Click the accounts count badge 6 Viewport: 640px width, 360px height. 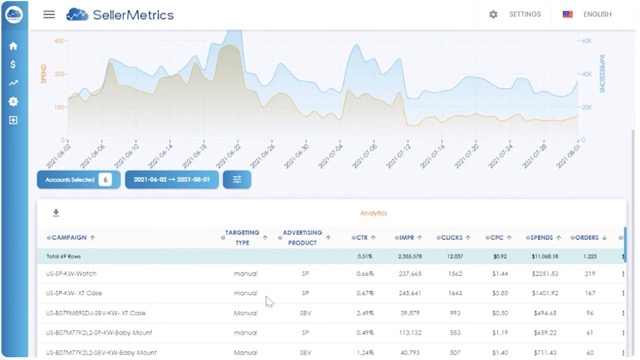[x=105, y=180]
